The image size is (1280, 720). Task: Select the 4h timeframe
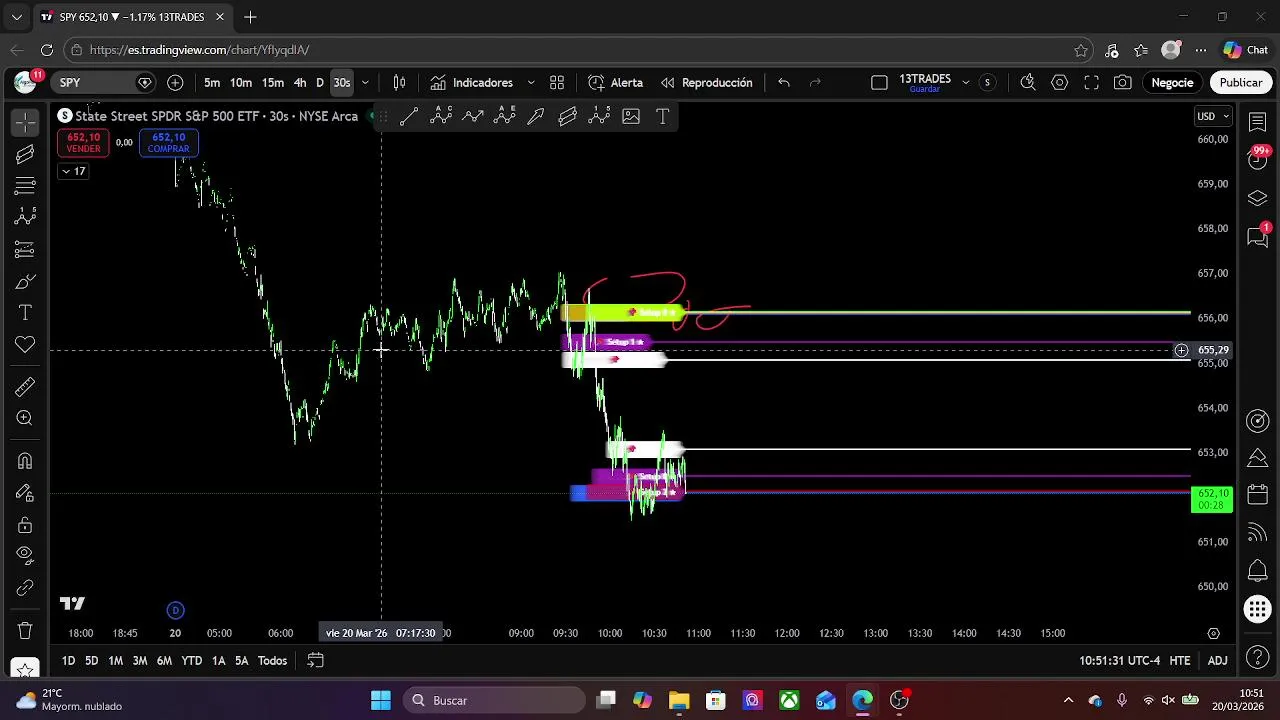click(300, 83)
